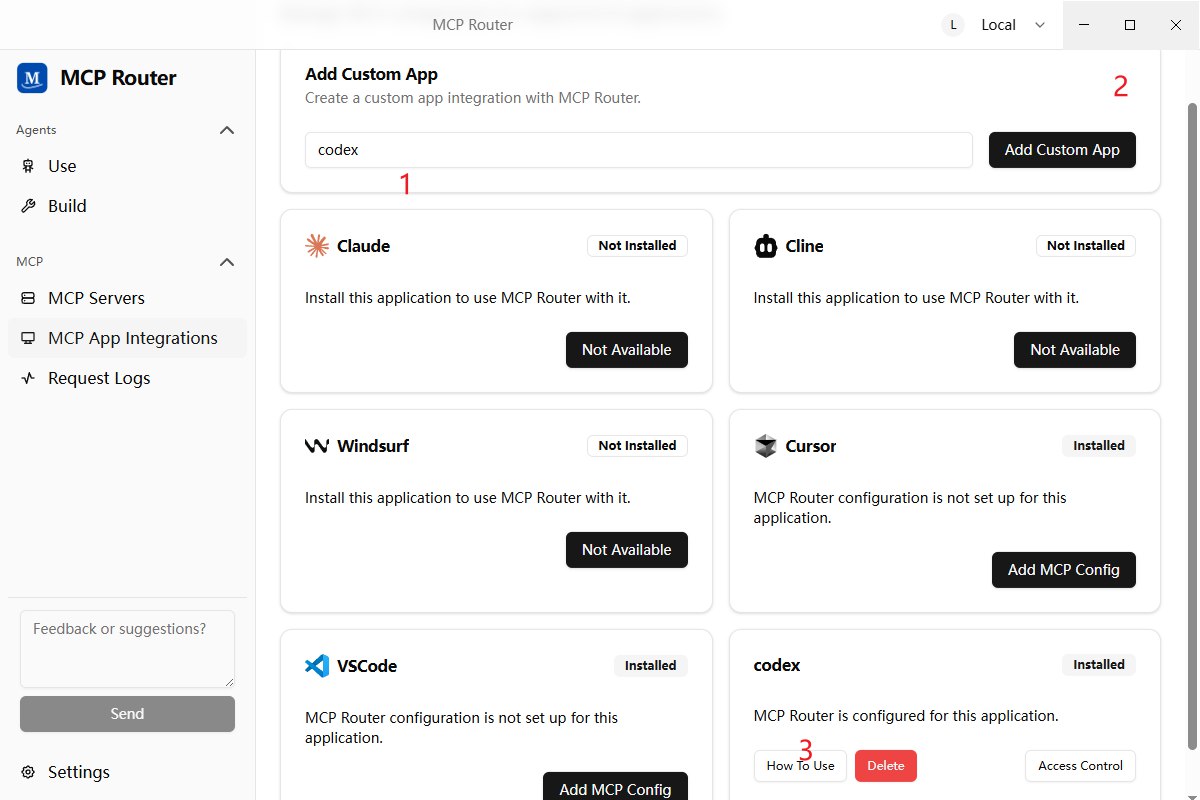Screen dimensions: 1200x800
Task: Click the Build wrench icon
Action: click(x=28, y=206)
